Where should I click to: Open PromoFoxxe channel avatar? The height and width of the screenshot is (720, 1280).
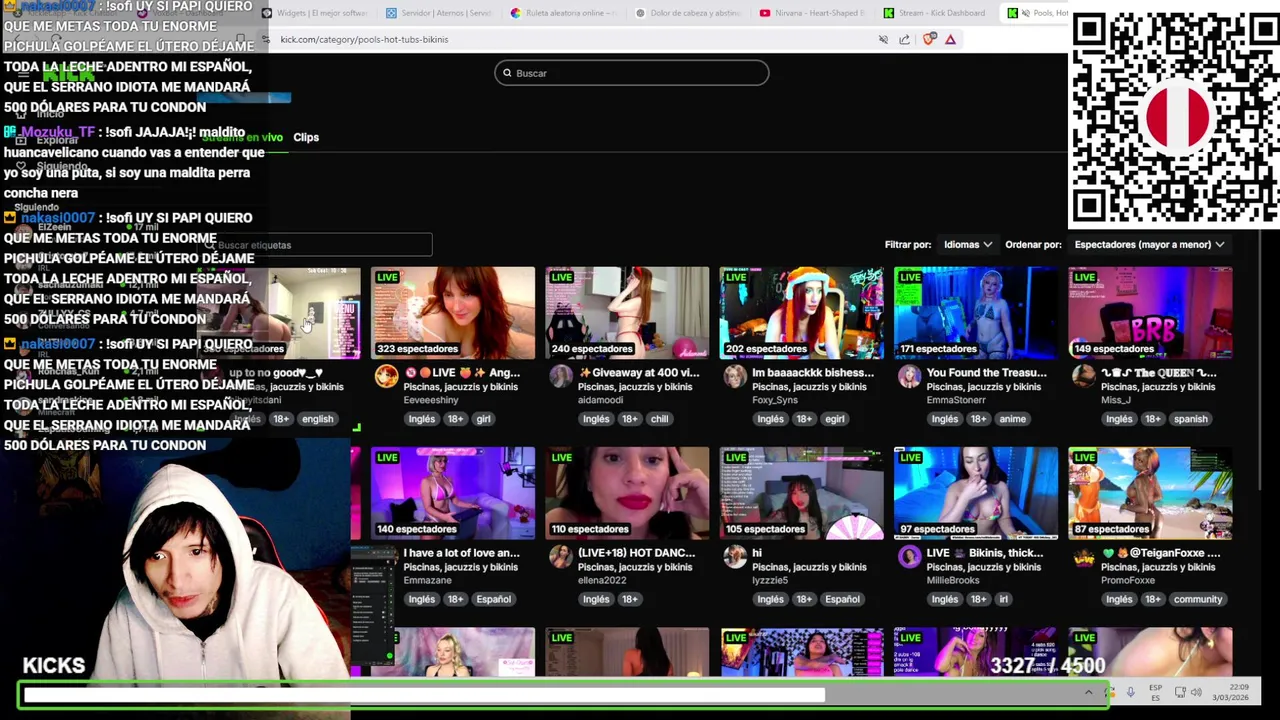pos(1083,557)
